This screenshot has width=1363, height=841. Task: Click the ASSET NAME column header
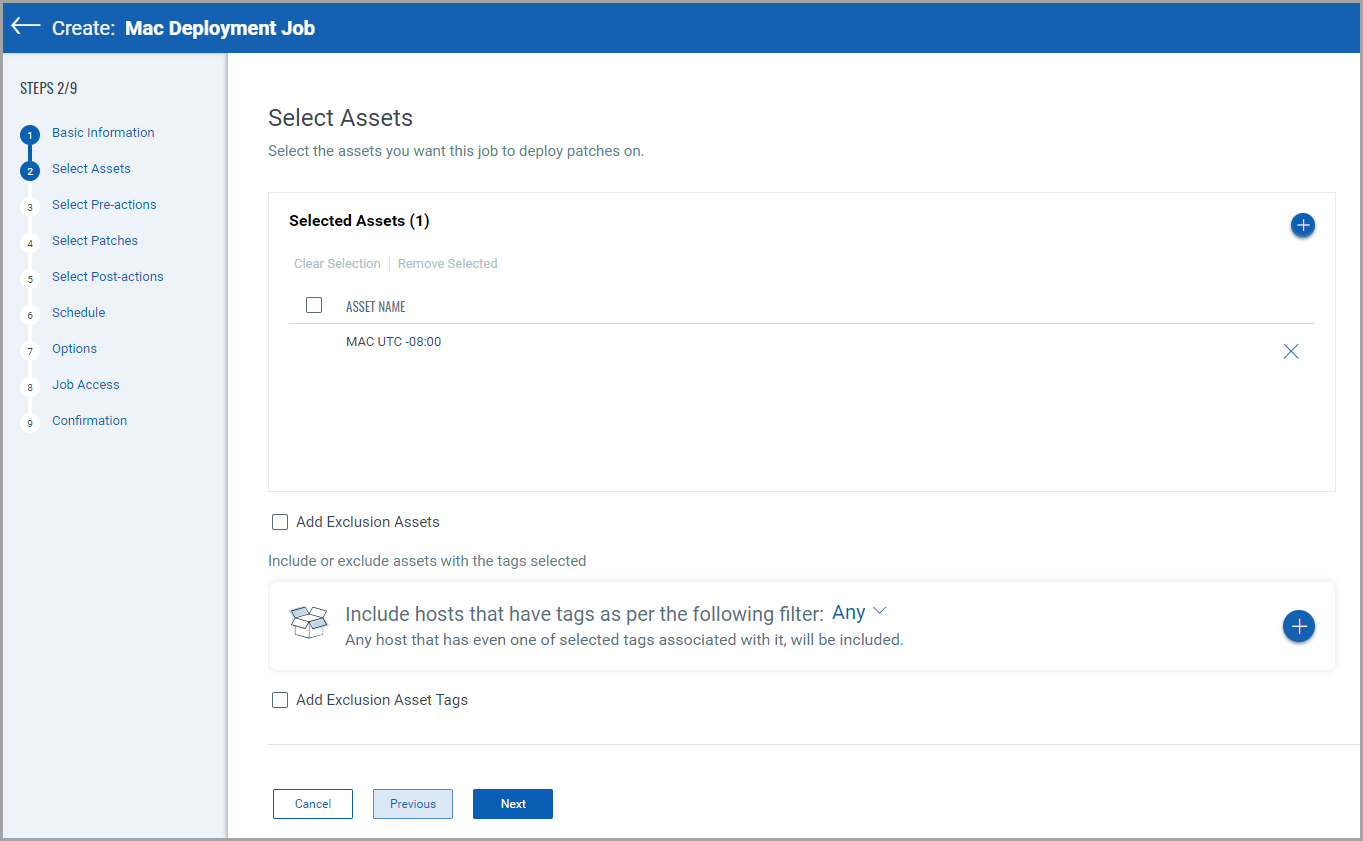pyautogui.click(x=376, y=307)
